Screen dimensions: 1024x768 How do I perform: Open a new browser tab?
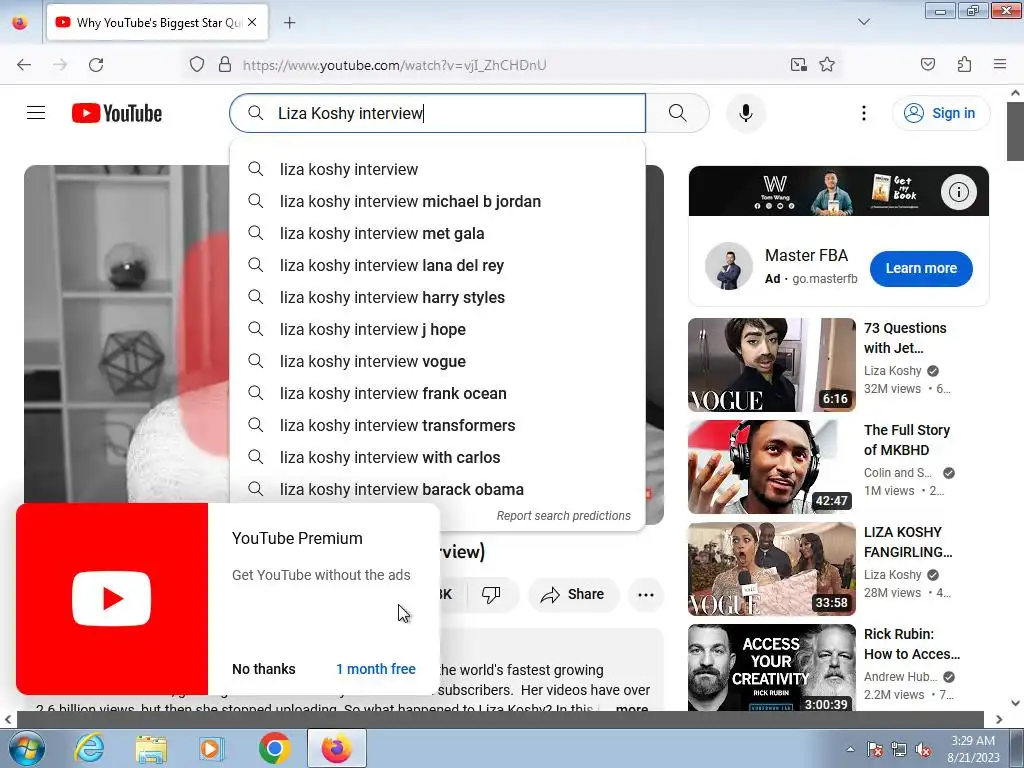(x=289, y=23)
